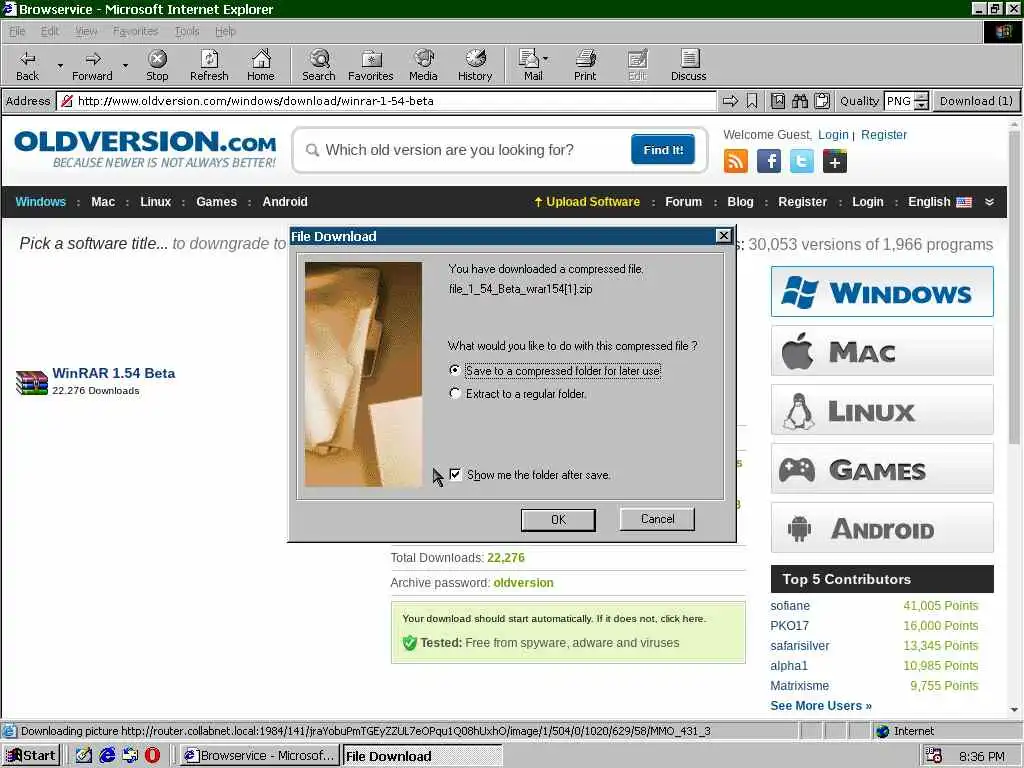Image resolution: width=1024 pixels, height=768 pixels.
Task: Open the Edit menu
Action: pos(49,31)
